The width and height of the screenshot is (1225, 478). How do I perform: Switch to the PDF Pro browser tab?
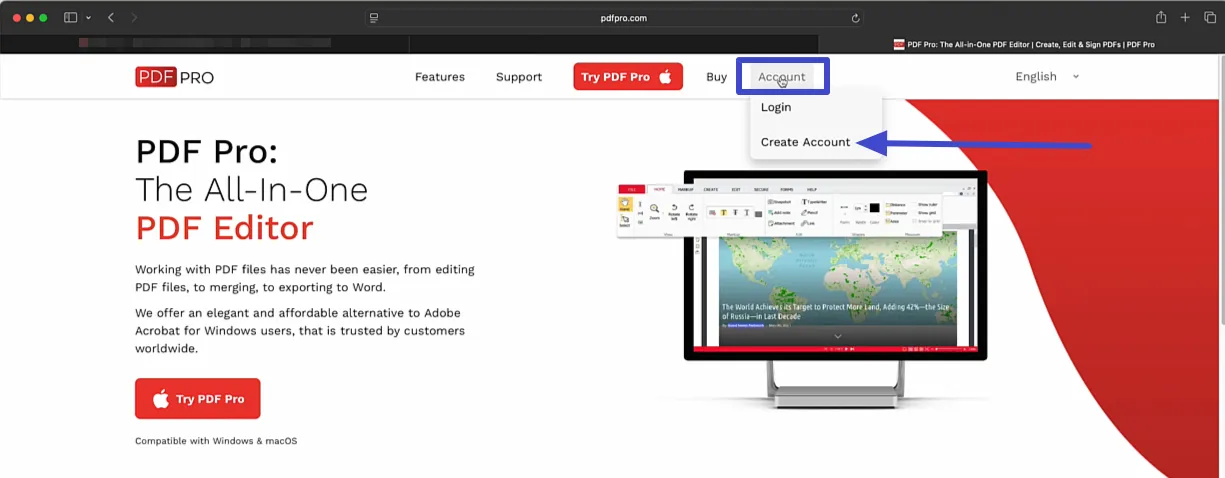[1022, 44]
